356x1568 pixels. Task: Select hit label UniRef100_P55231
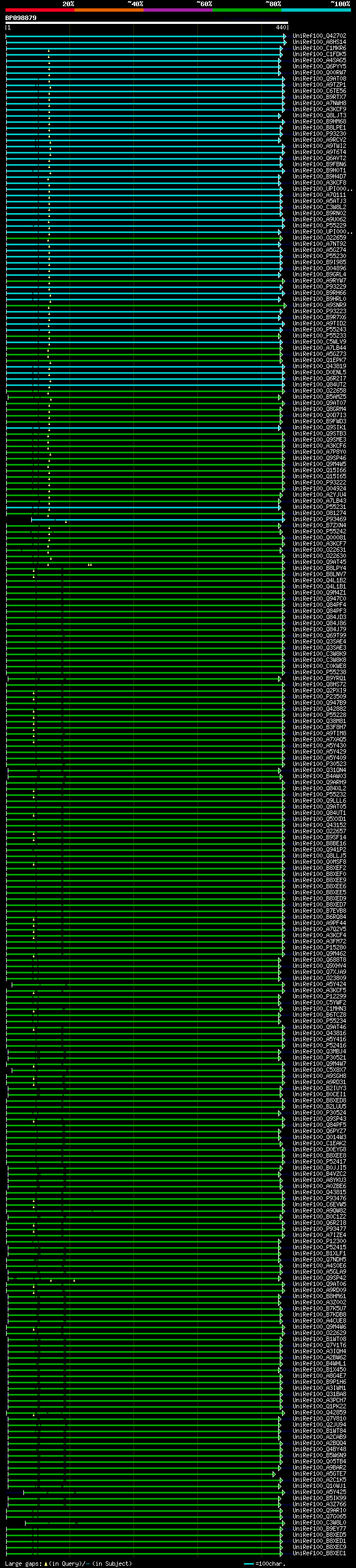point(319,507)
